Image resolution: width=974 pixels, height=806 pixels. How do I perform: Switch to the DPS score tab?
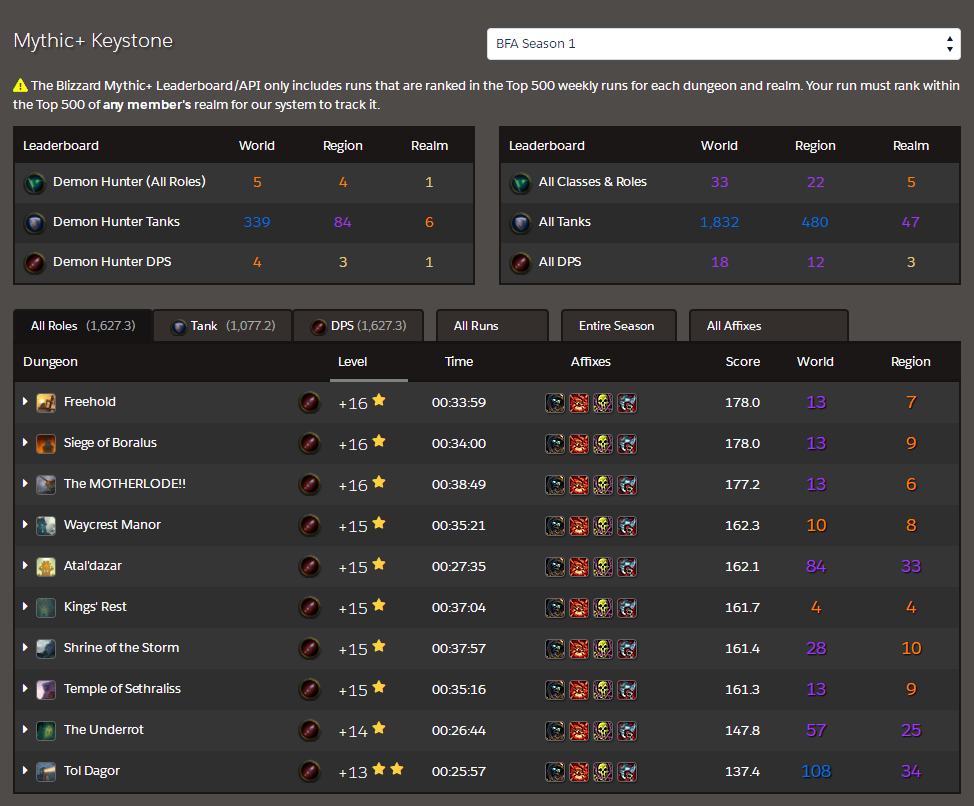(358, 326)
